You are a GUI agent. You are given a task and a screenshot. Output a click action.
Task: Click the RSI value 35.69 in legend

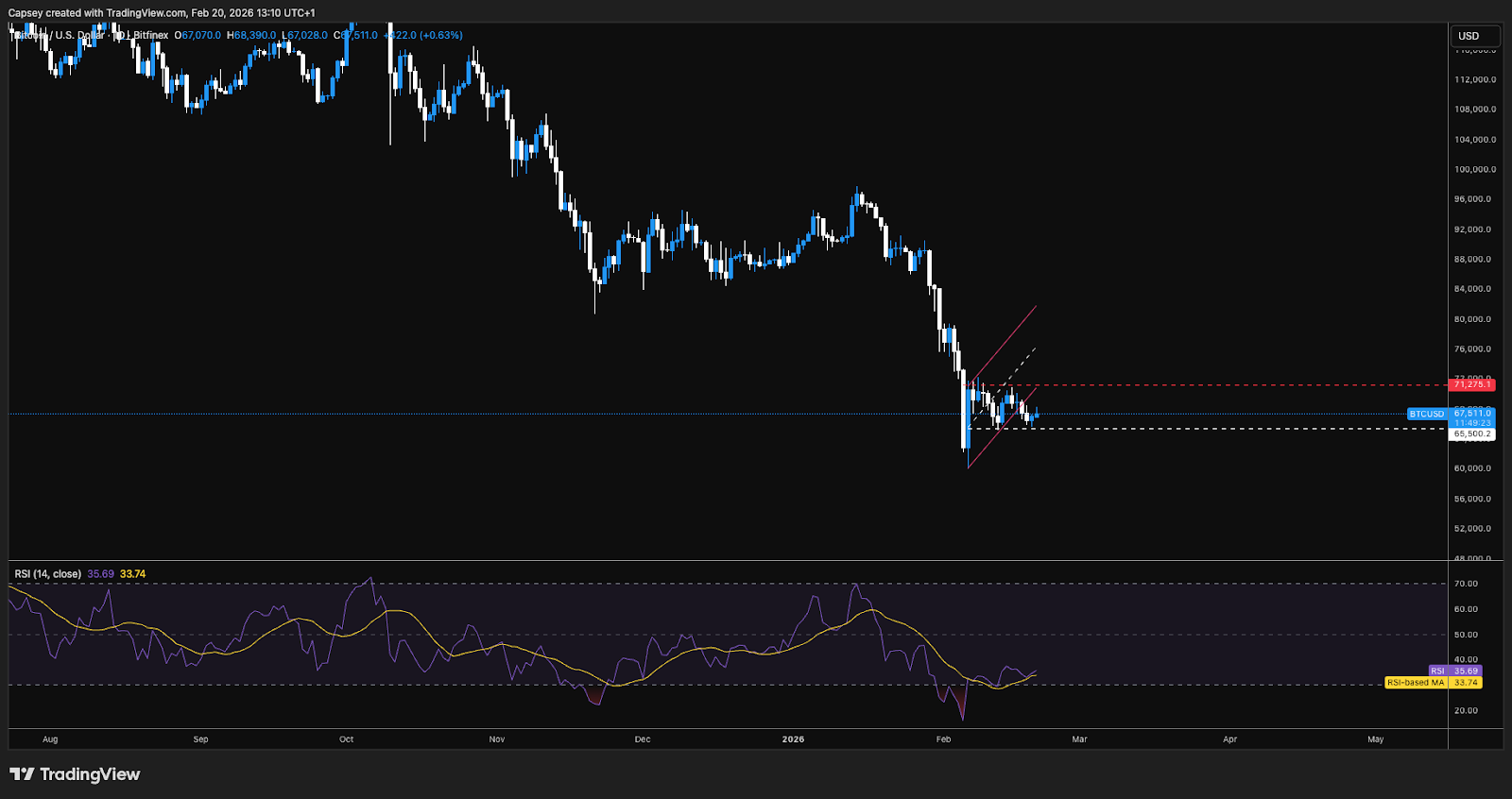click(101, 574)
